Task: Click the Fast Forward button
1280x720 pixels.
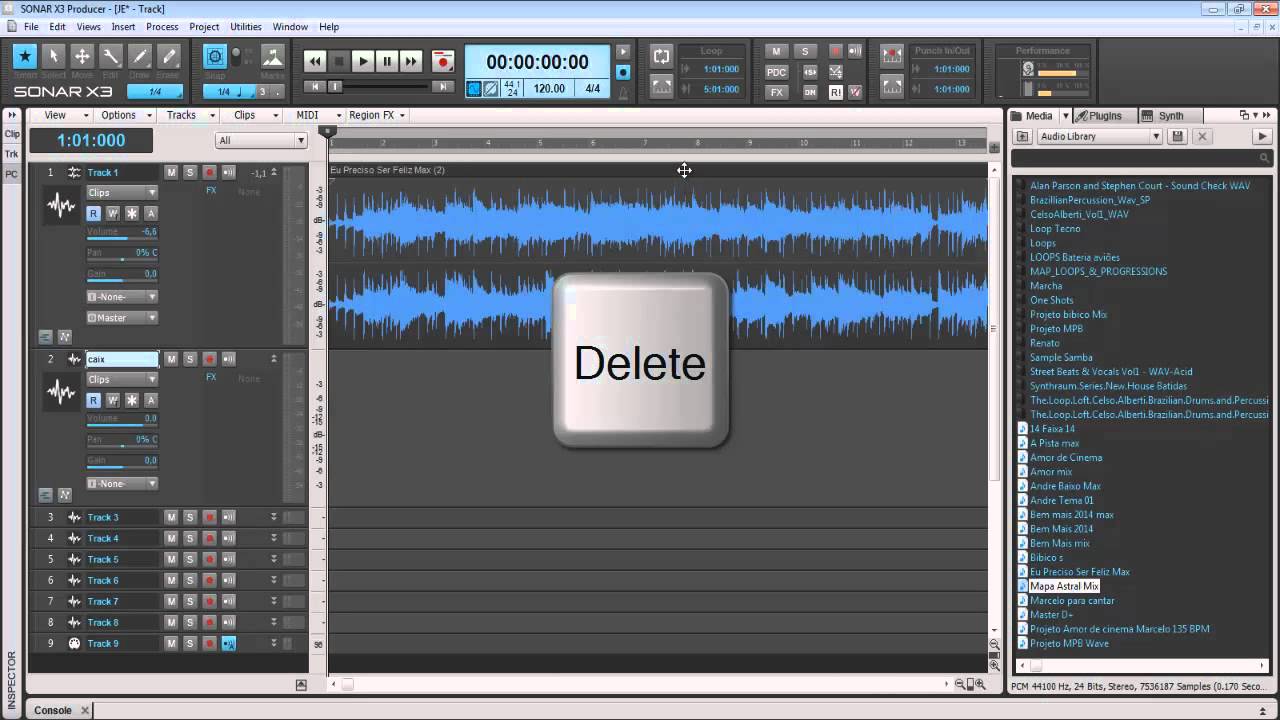Action: pyautogui.click(x=411, y=61)
